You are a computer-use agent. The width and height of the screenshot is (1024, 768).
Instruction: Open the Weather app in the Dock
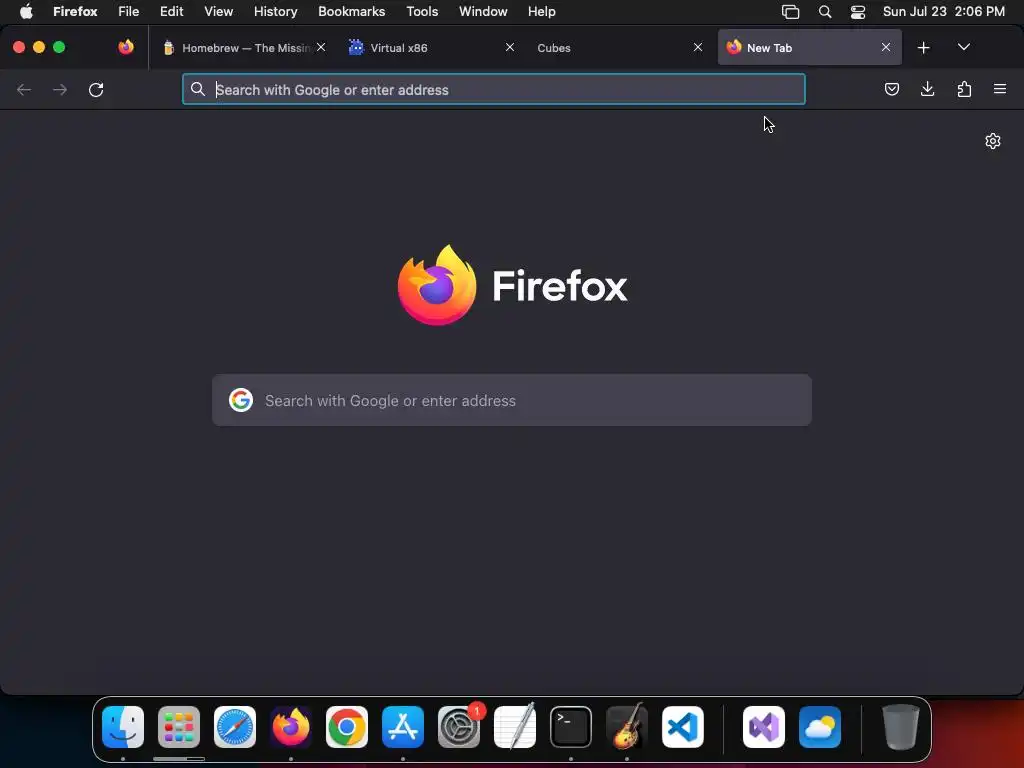[x=820, y=727]
